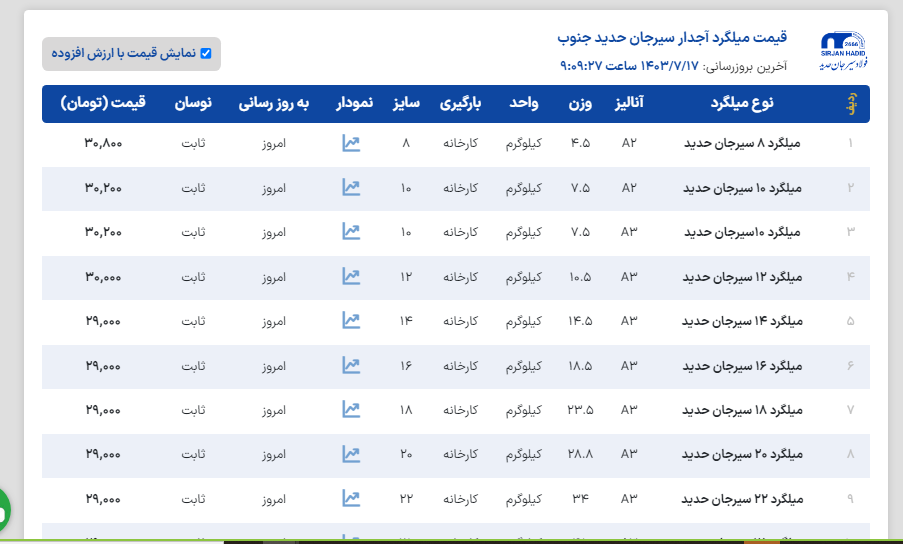Click chart icon for میلگرد 22 row

(x=350, y=498)
